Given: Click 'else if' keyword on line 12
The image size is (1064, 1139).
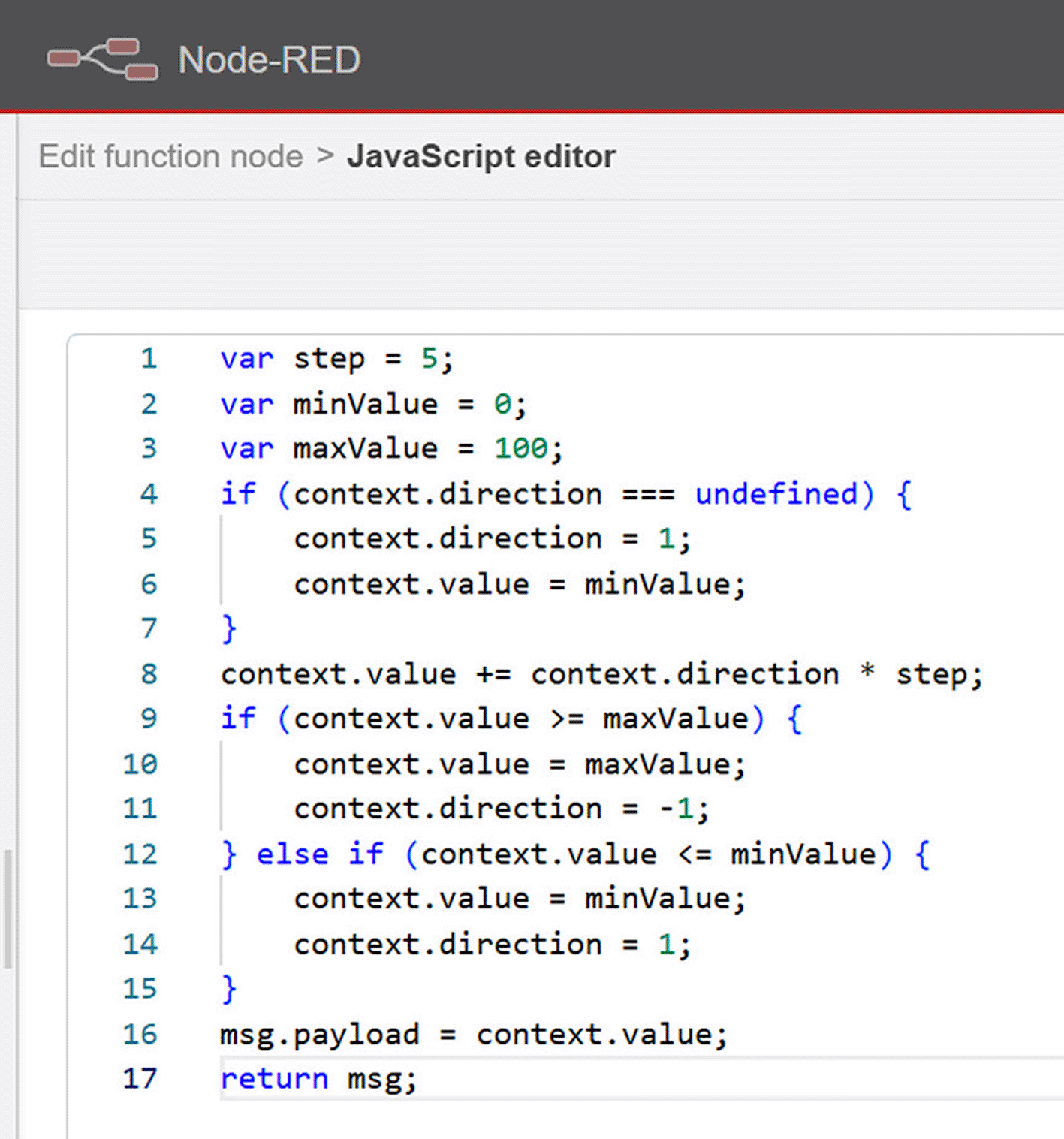Looking at the screenshot, I should (x=320, y=854).
